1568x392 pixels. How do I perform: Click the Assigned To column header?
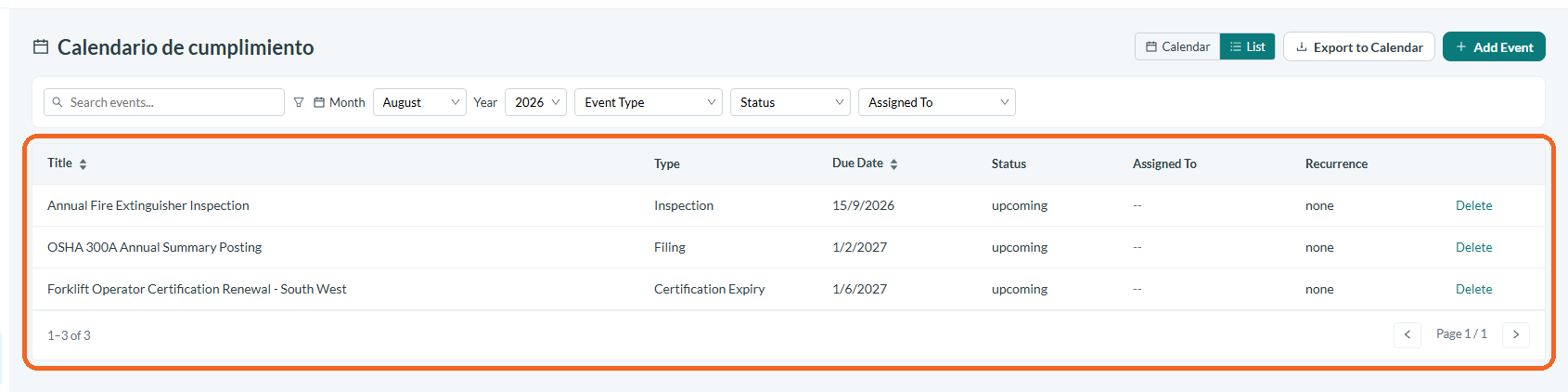pyautogui.click(x=1164, y=163)
